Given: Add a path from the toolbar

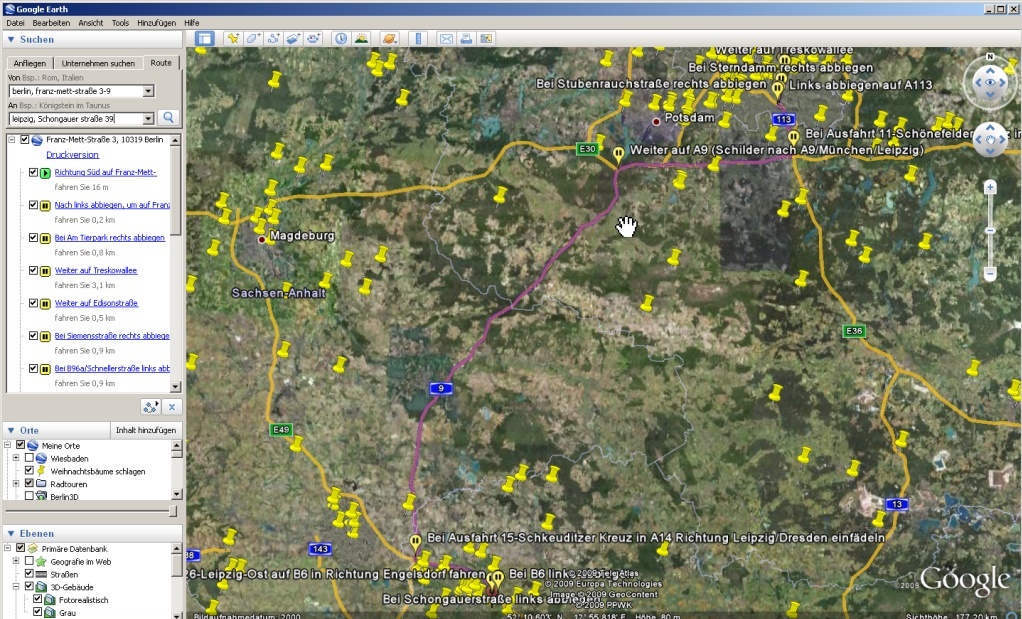Looking at the screenshot, I should [x=273, y=39].
